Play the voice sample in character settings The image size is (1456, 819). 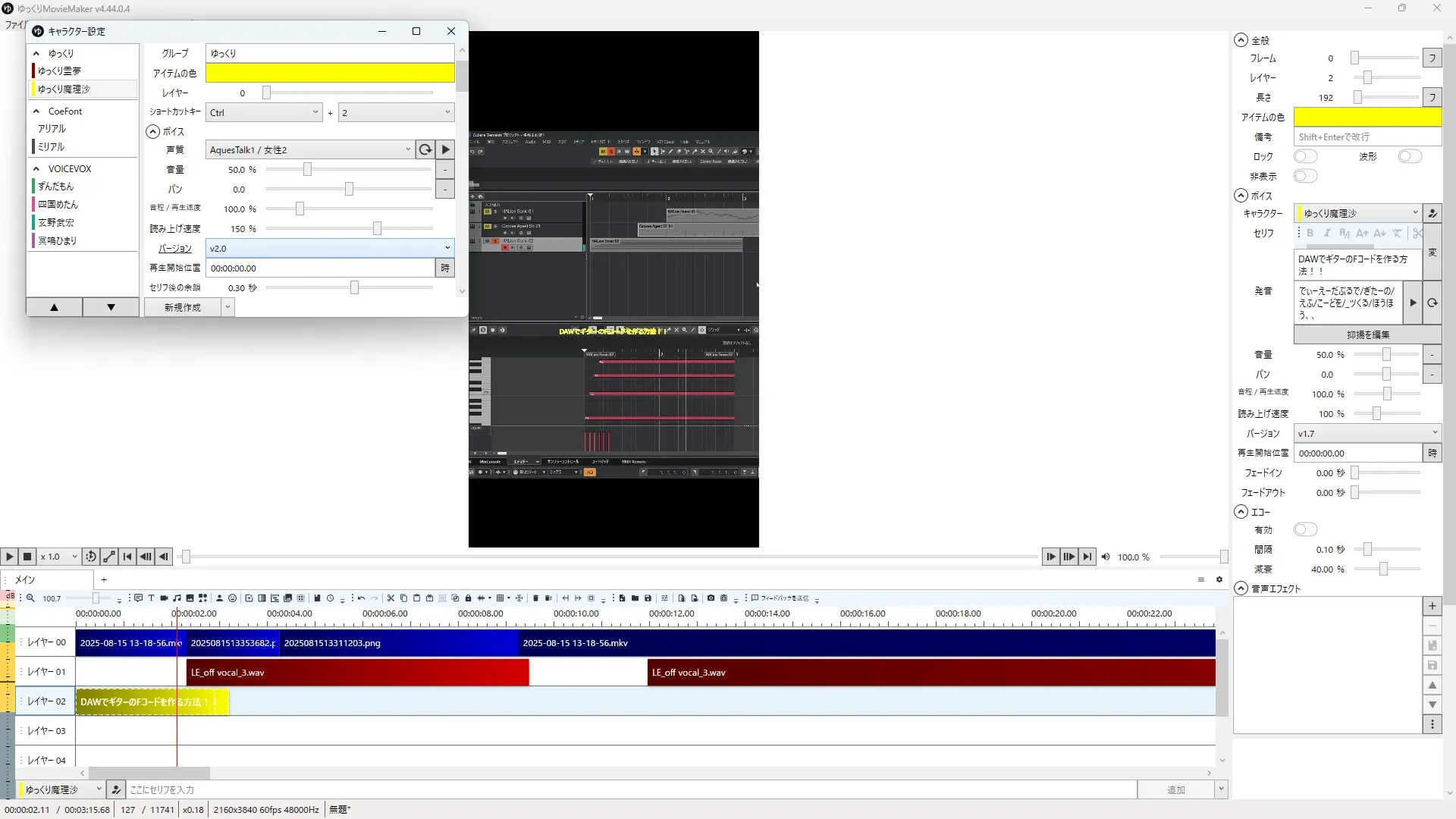[x=446, y=149]
